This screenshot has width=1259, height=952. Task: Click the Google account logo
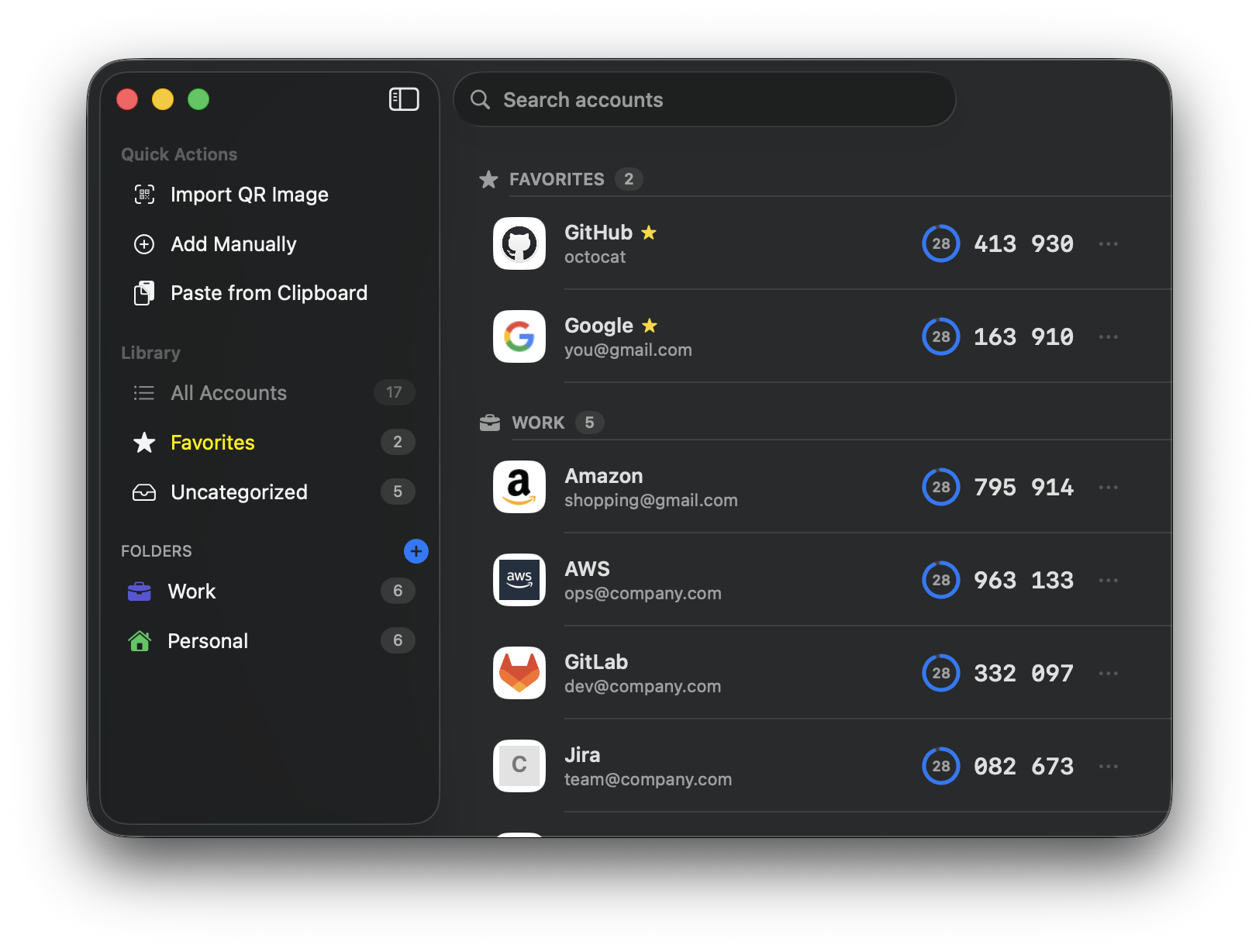pos(519,336)
